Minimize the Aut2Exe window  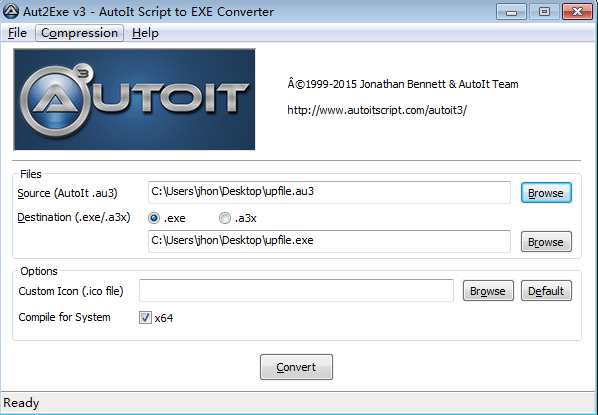click(511, 12)
